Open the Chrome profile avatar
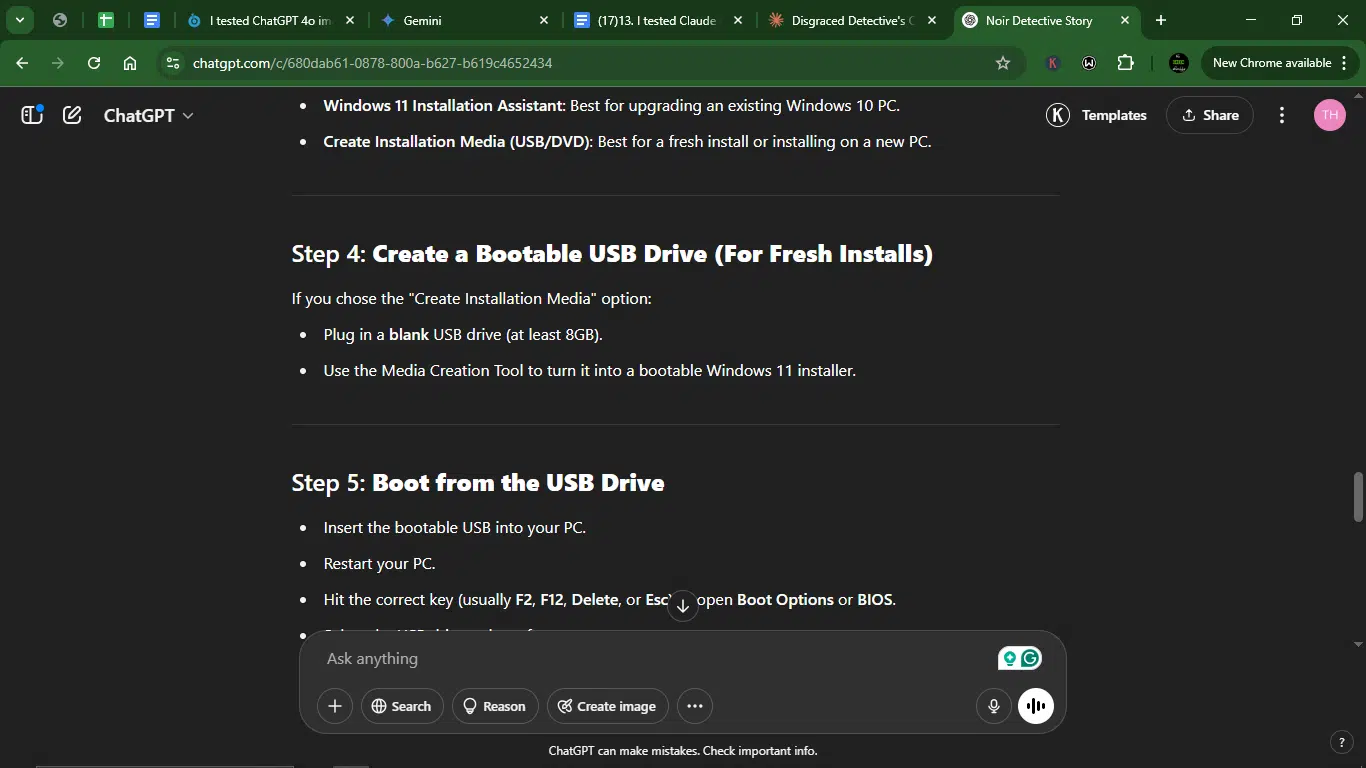 pyautogui.click(x=1179, y=63)
